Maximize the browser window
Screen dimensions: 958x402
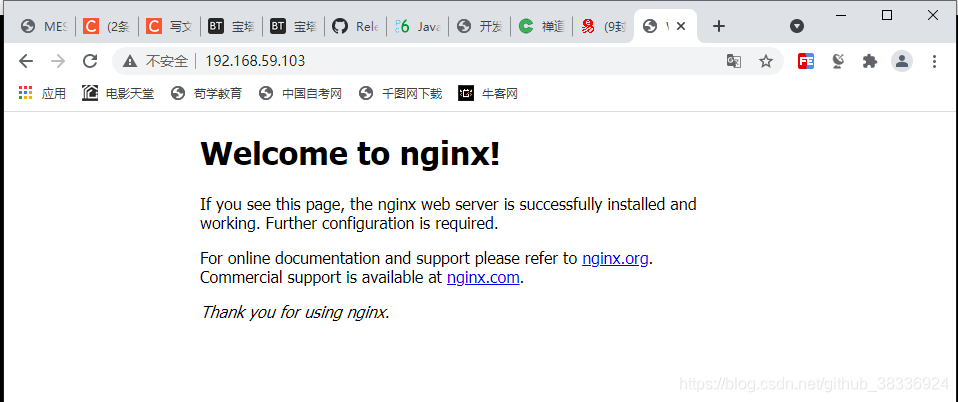tap(887, 15)
